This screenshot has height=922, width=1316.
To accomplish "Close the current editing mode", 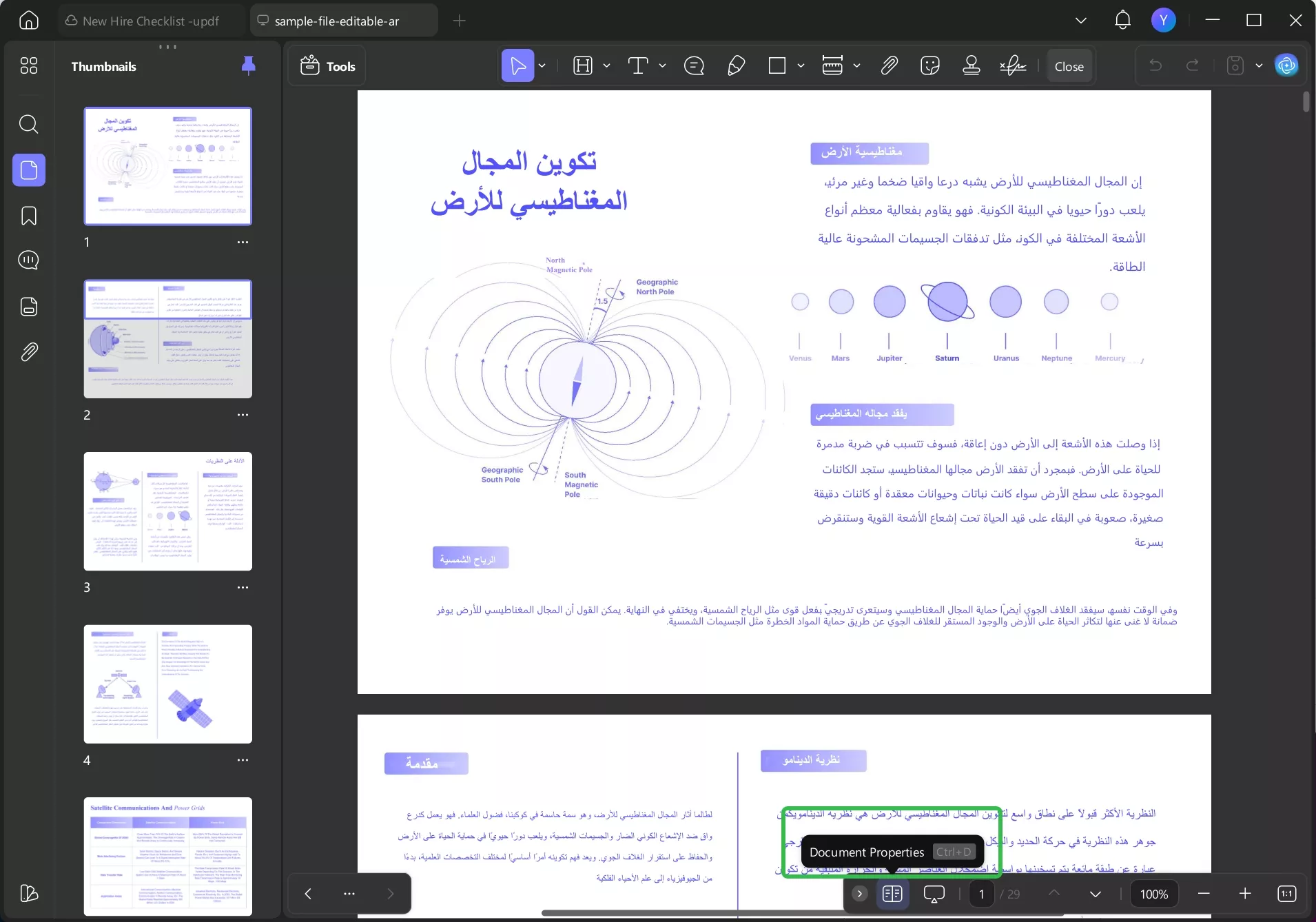I will point(1069,65).
